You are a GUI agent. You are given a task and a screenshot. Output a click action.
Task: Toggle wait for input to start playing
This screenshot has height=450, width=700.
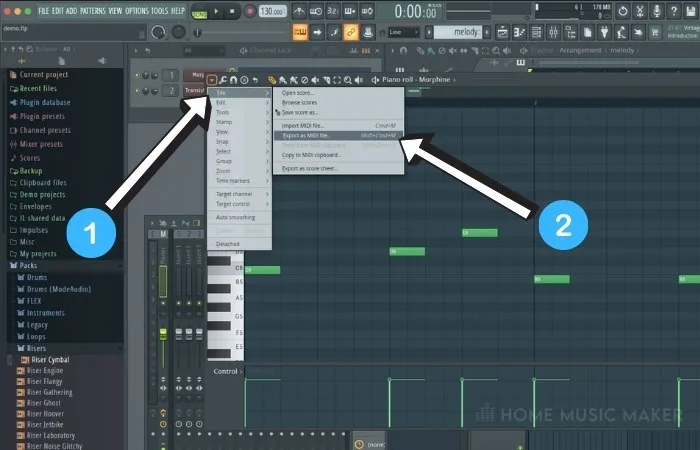point(316,11)
